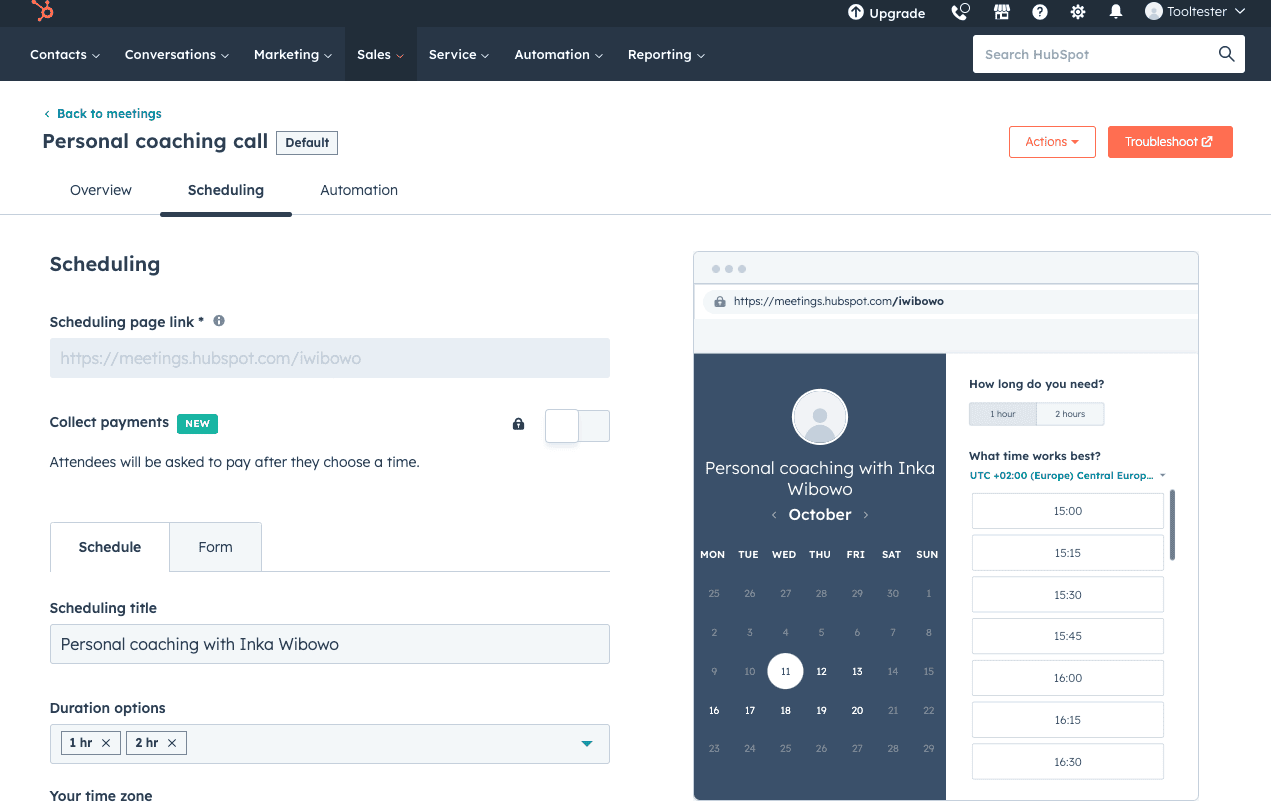Viewport: 1271px width, 810px height.
Task: Open the settings gear icon
Action: coord(1078,12)
